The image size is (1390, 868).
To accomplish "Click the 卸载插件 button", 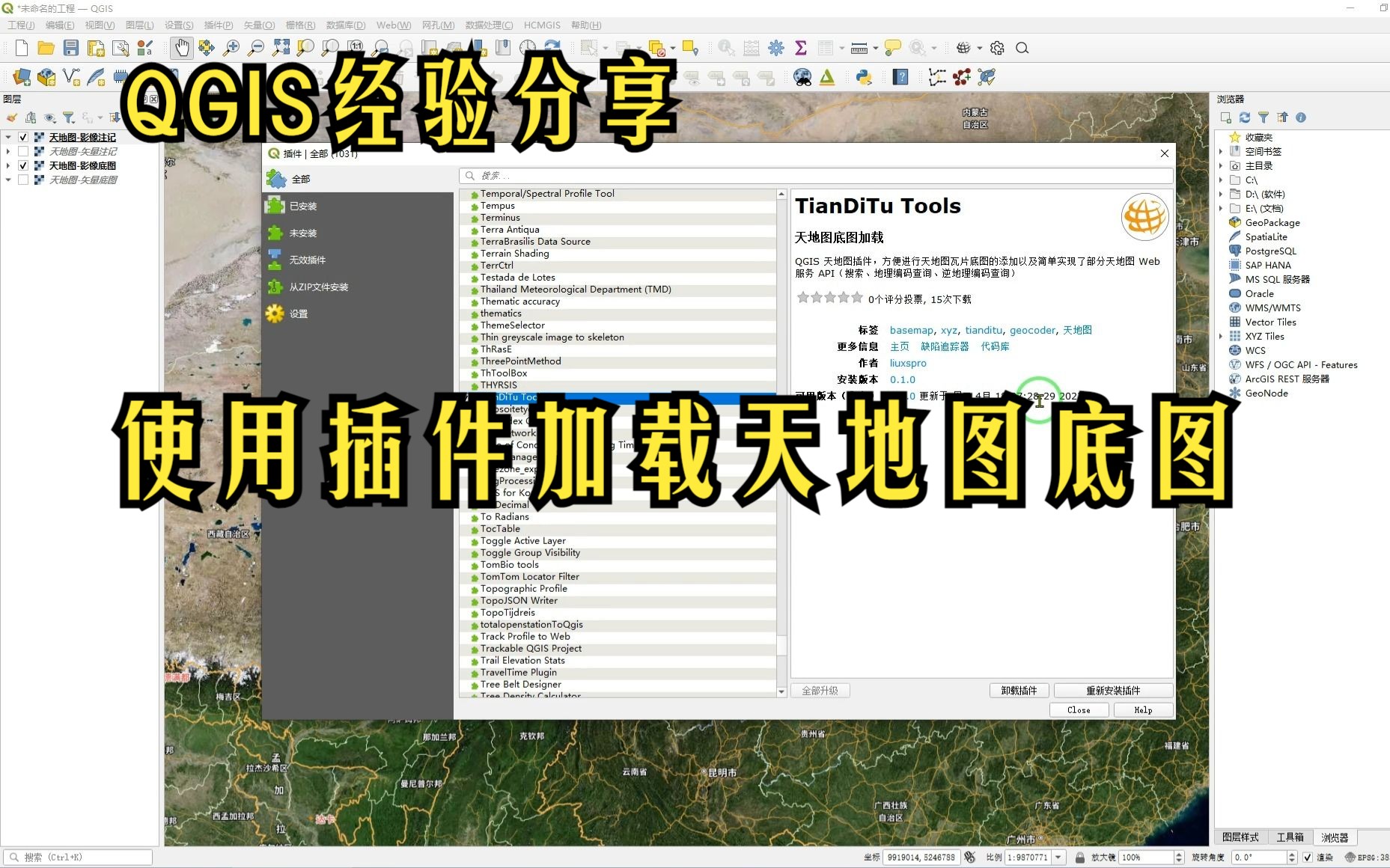I will (1019, 690).
